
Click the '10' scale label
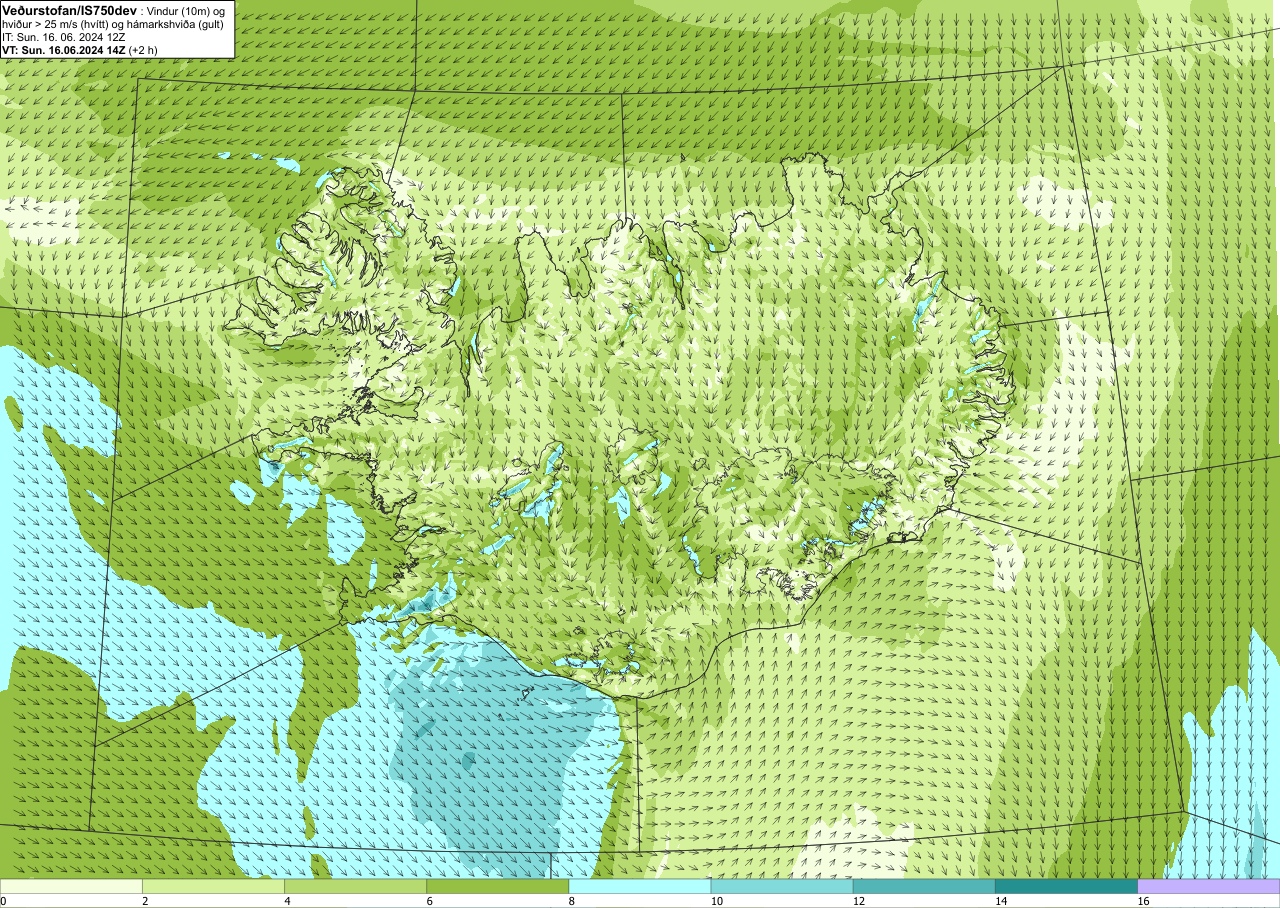(715, 901)
